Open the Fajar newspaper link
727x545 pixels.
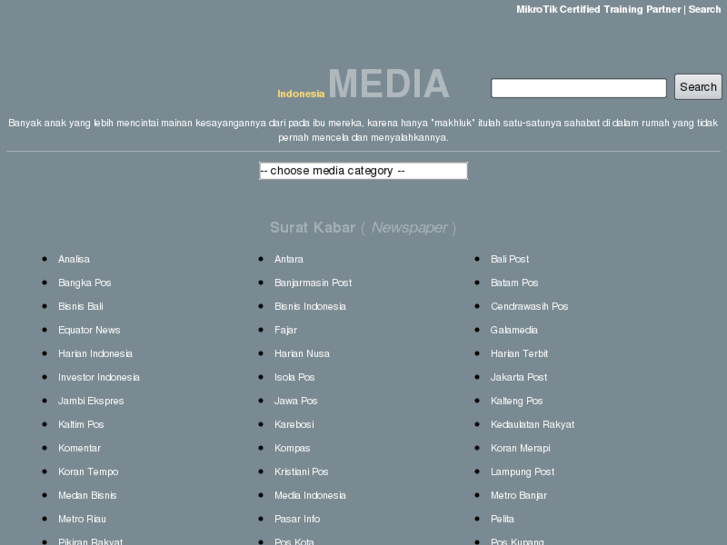tap(286, 330)
